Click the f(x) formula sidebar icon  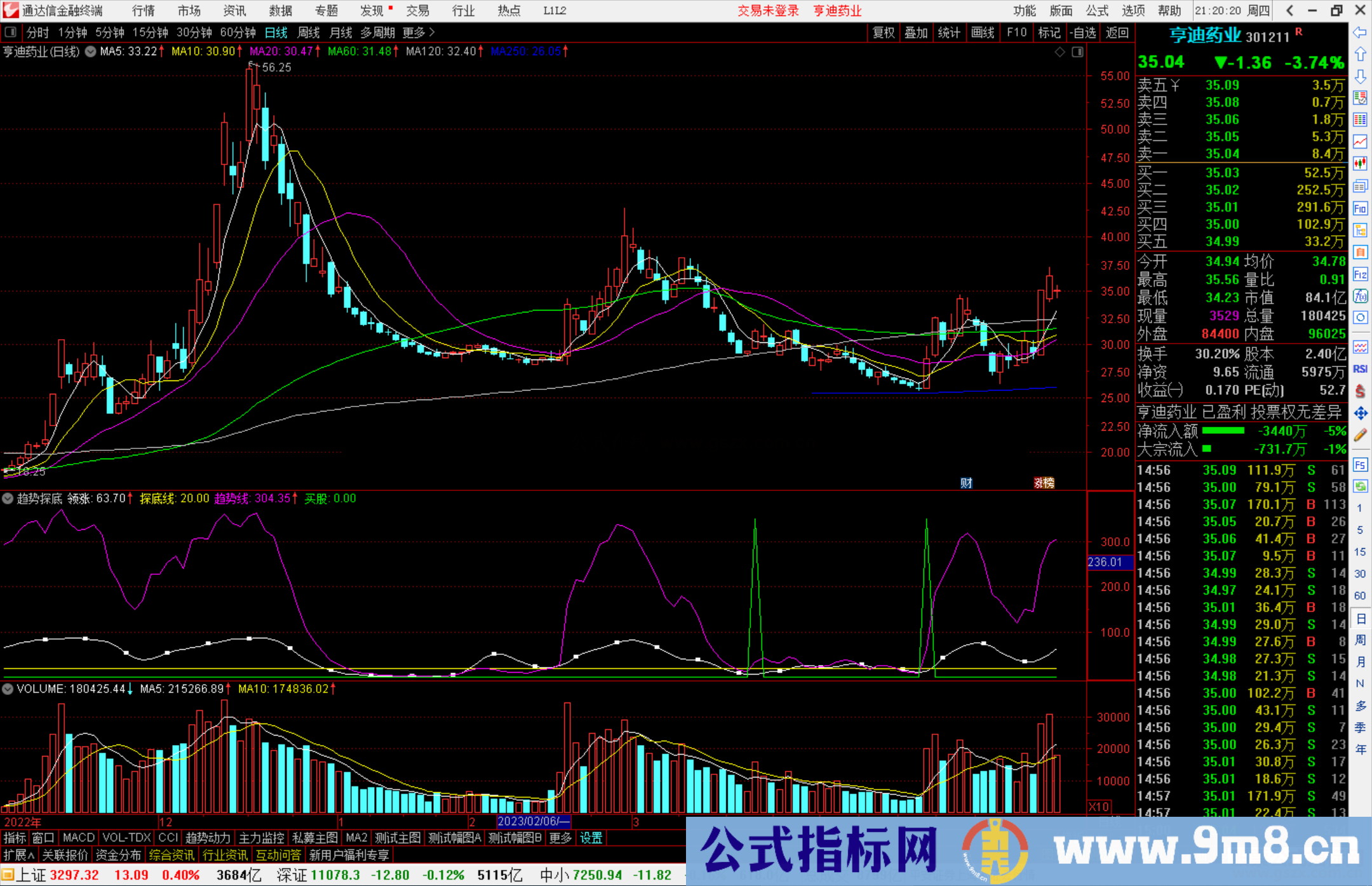[1360, 296]
